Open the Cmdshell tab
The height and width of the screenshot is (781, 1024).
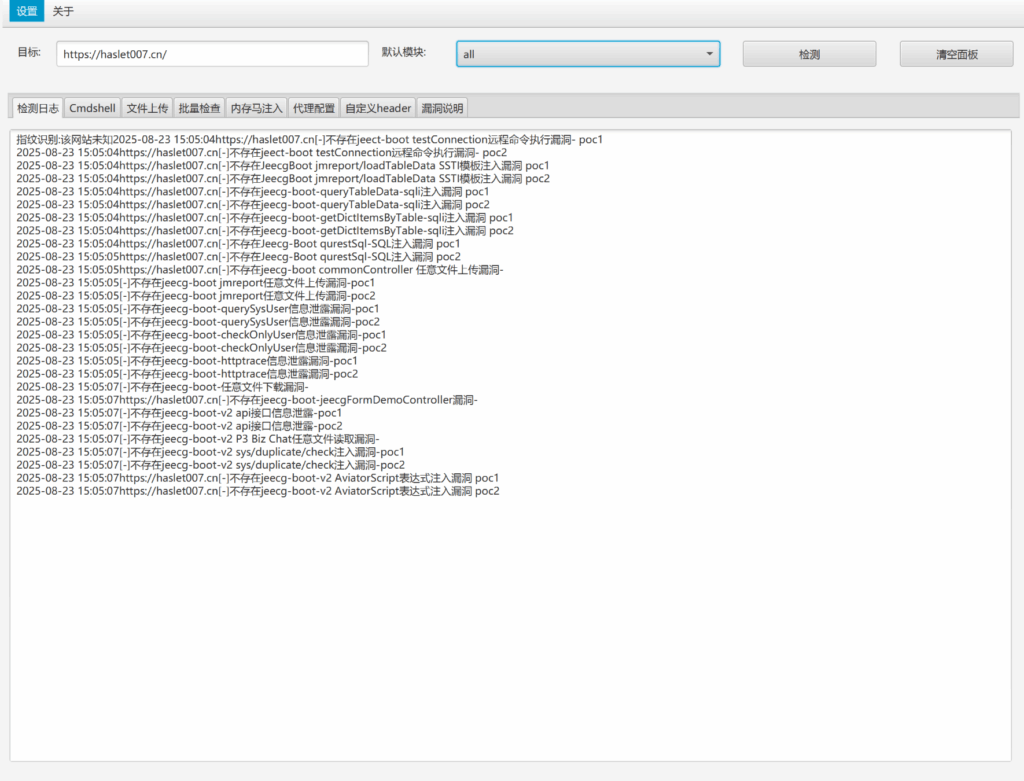pos(93,108)
